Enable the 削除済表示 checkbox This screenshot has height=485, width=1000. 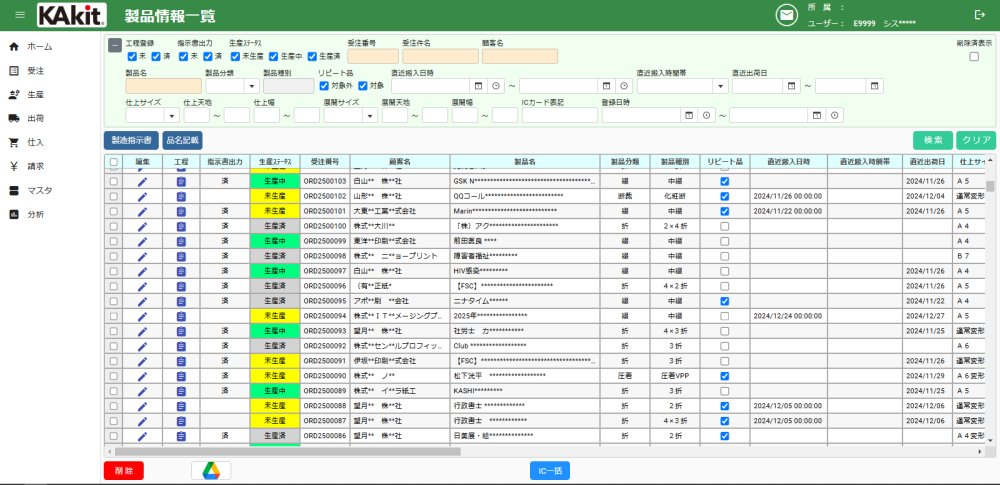(x=974, y=57)
